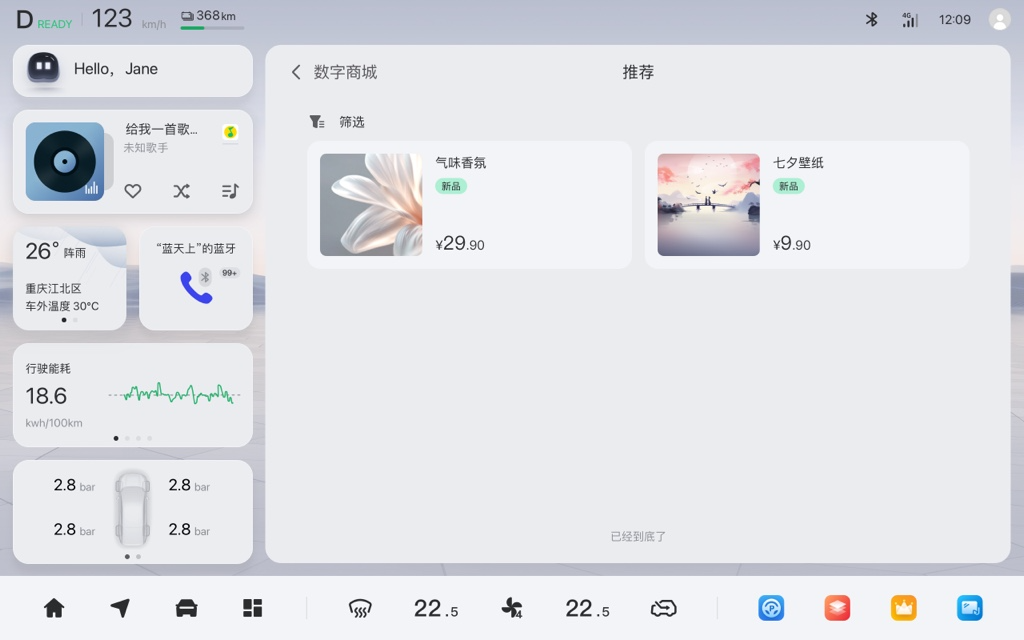The image size is (1024, 640).
Task: Open the app grid launcher
Action: click(253, 608)
